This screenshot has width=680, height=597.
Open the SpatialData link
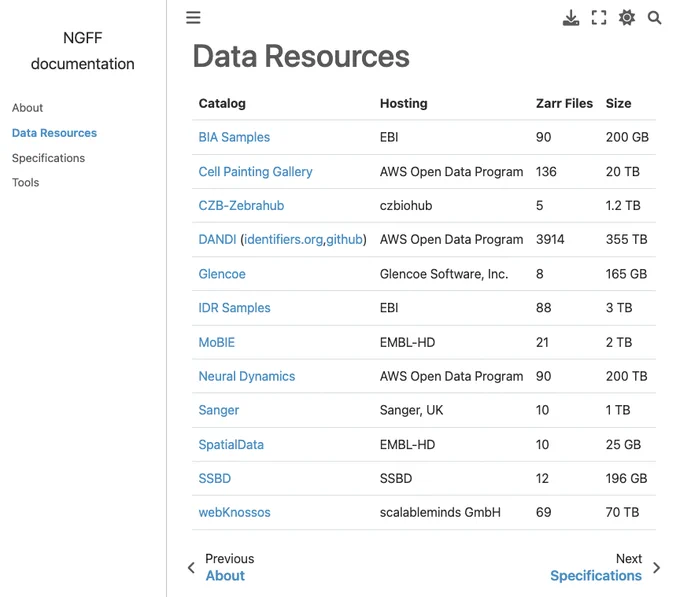pos(231,445)
